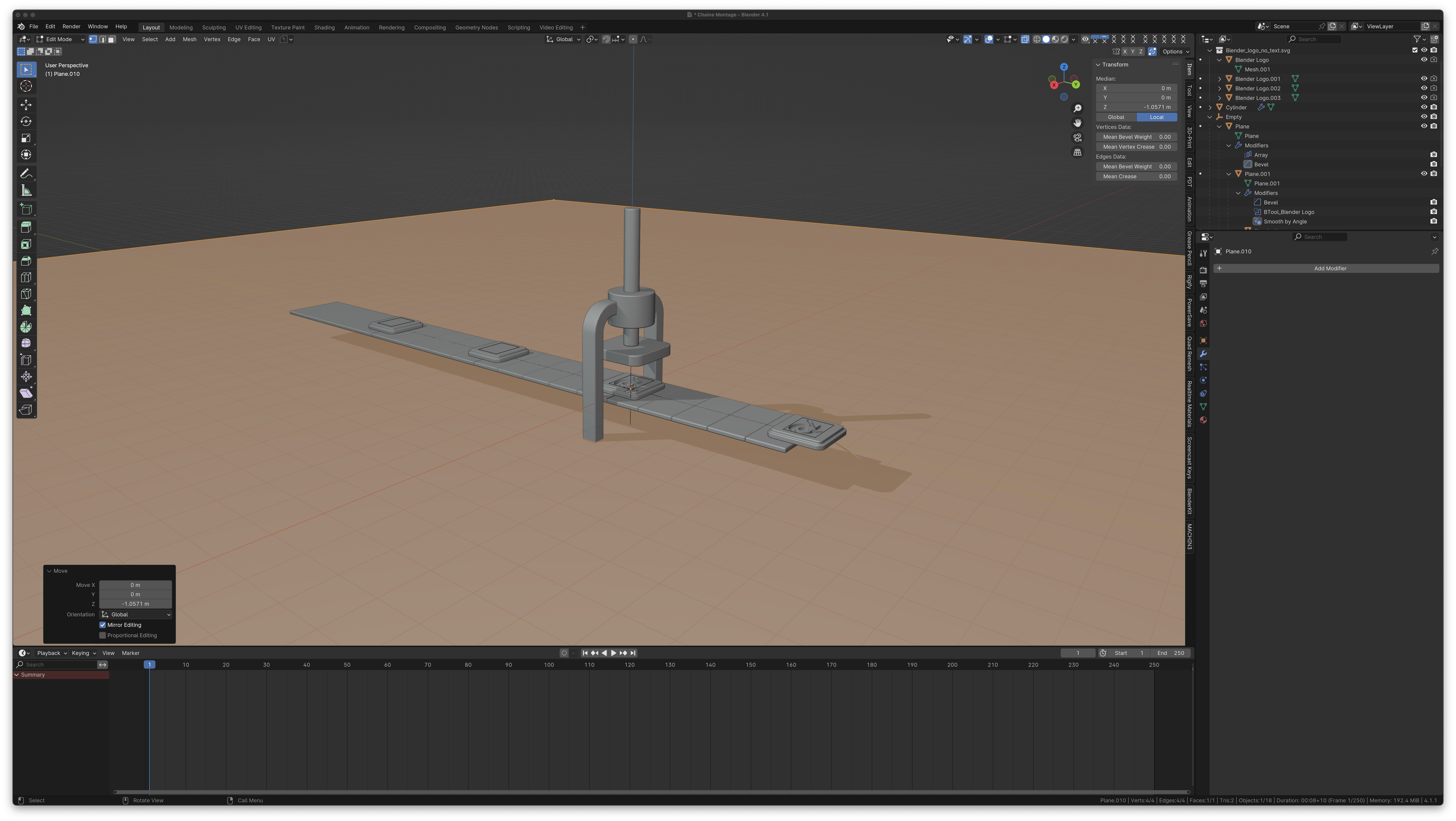
Task: Collapse the Transform panel
Action: tap(1098, 65)
